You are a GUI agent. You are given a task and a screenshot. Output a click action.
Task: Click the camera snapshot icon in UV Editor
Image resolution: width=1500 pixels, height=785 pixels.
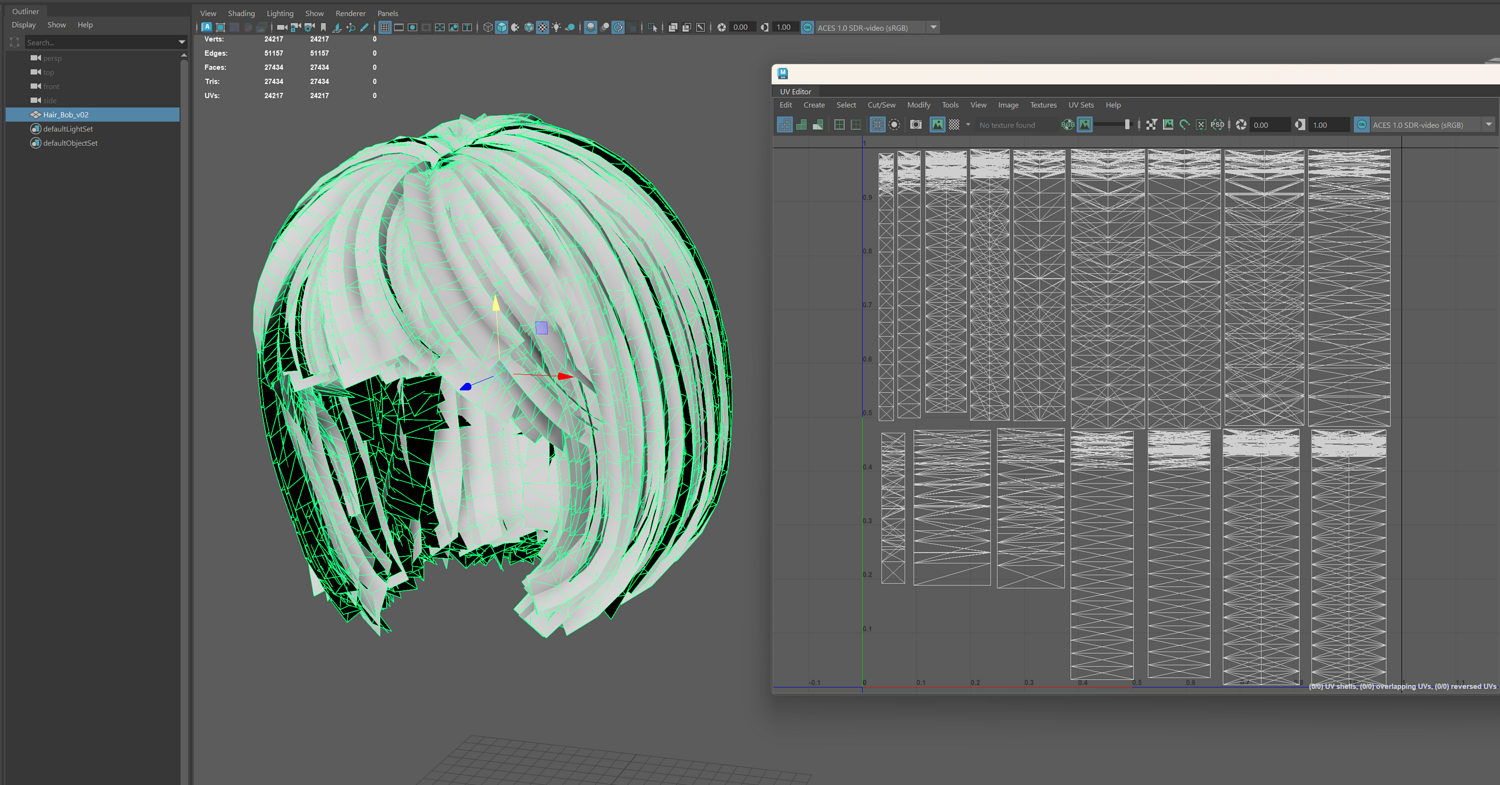point(915,125)
